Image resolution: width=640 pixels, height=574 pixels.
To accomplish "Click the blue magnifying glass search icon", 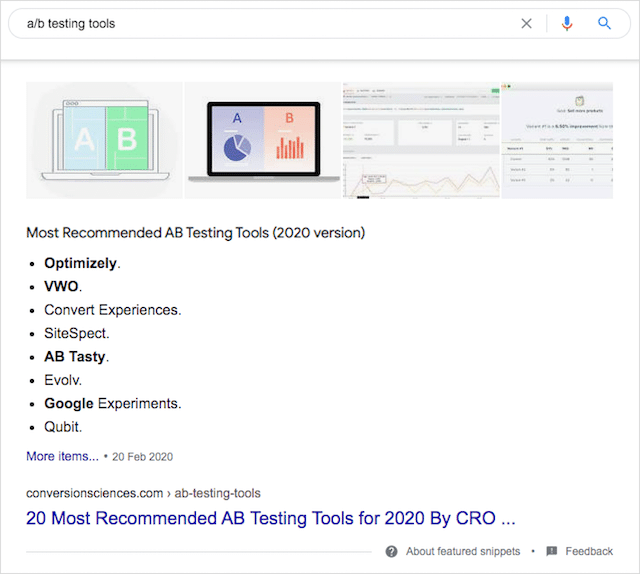I will 604,23.
